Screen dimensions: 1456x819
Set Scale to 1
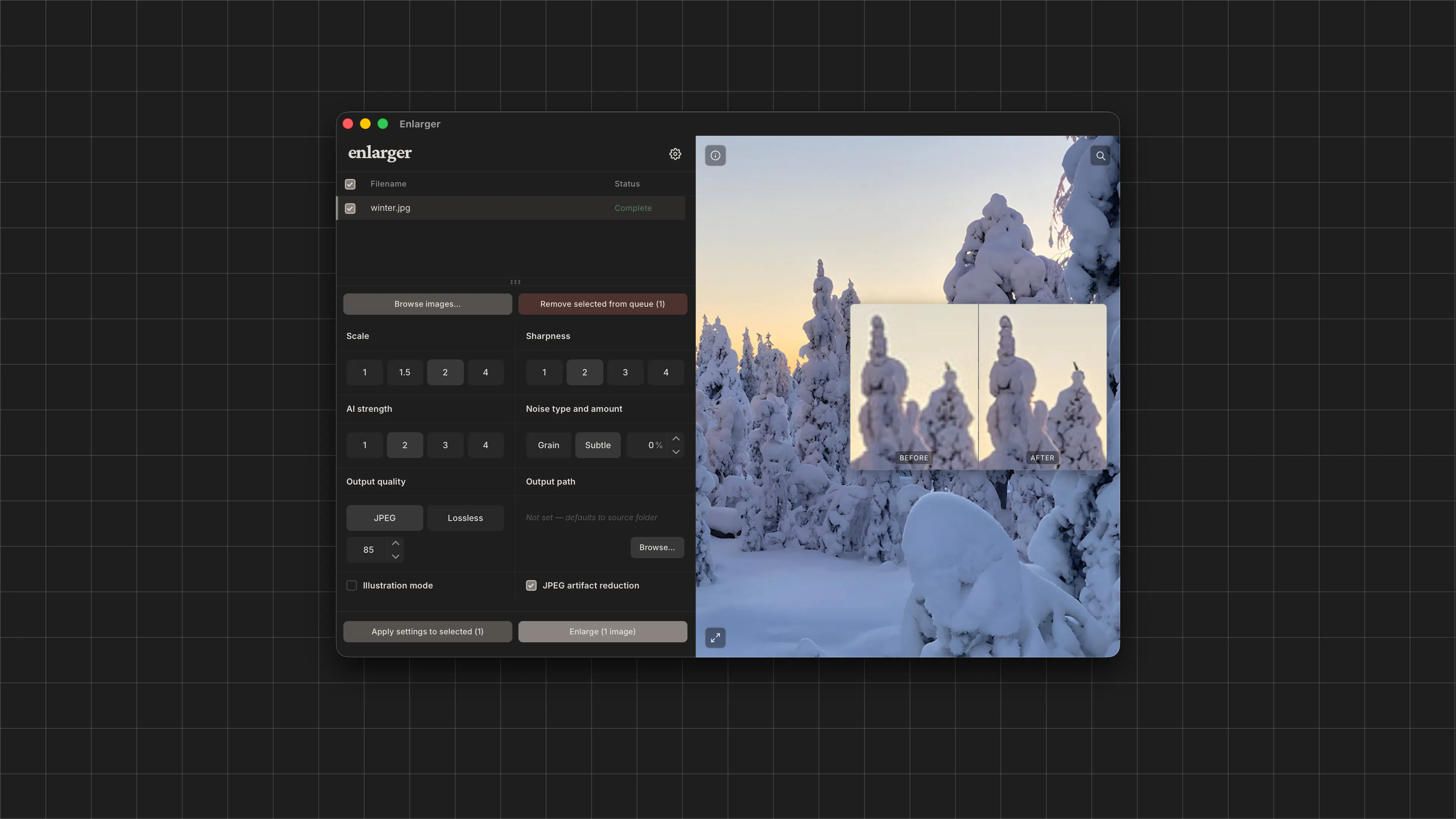point(365,372)
